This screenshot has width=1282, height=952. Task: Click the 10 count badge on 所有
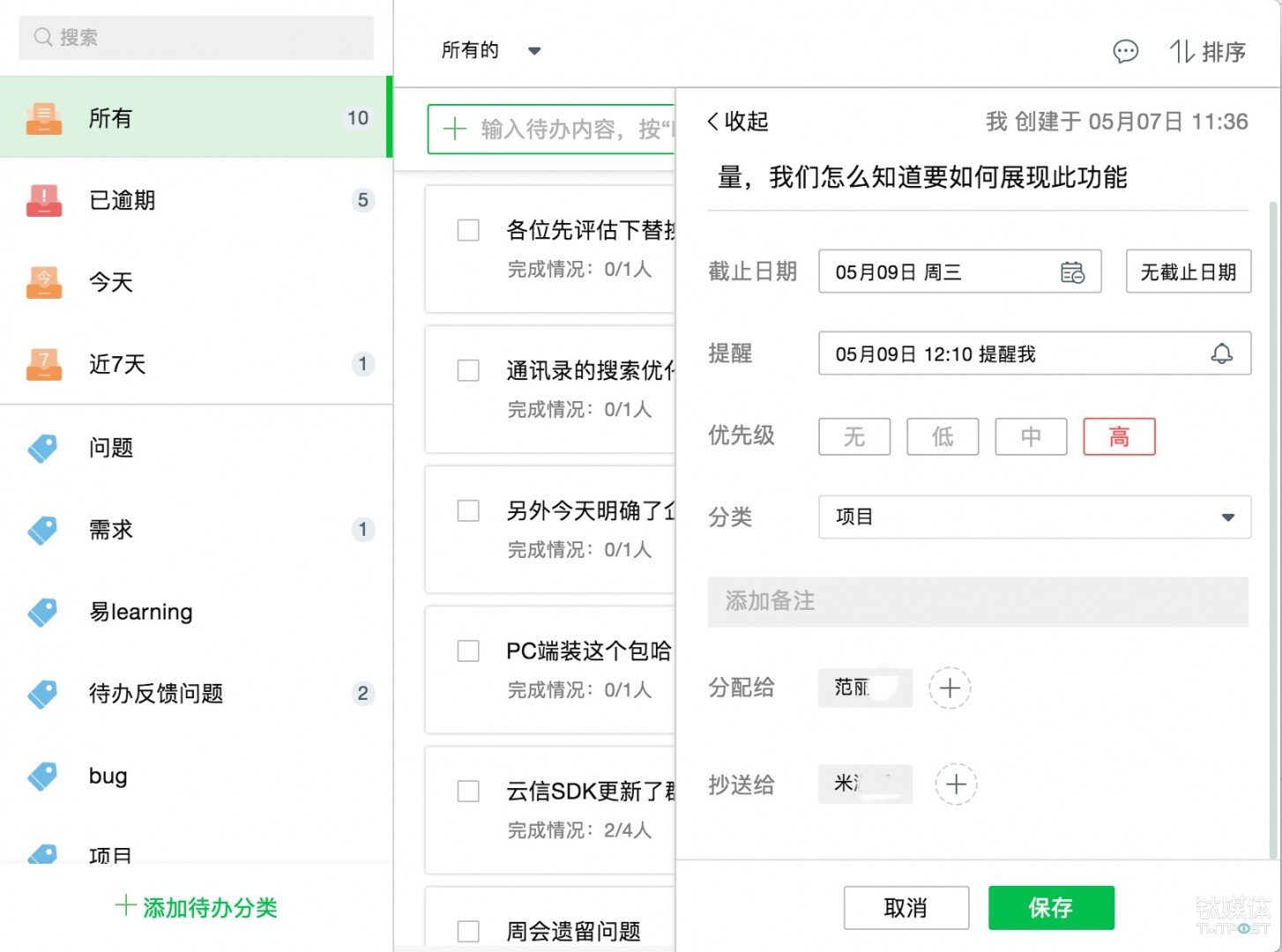click(358, 118)
